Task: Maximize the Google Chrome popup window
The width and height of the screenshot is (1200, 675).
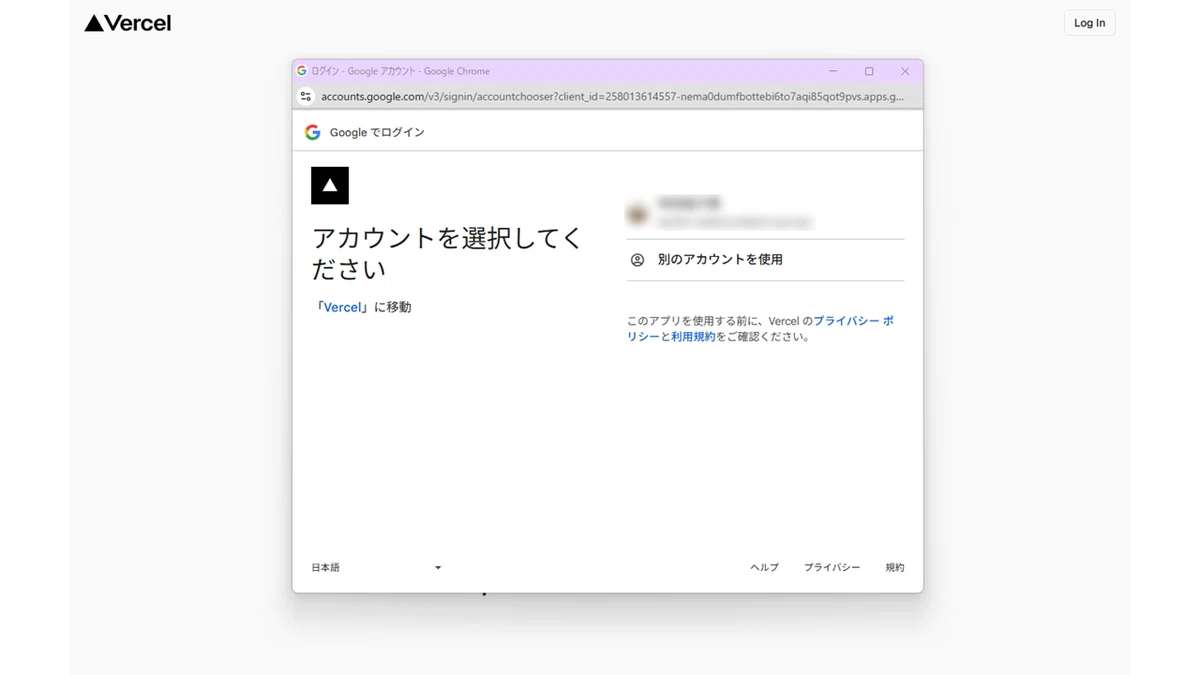Action: click(x=869, y=71)
